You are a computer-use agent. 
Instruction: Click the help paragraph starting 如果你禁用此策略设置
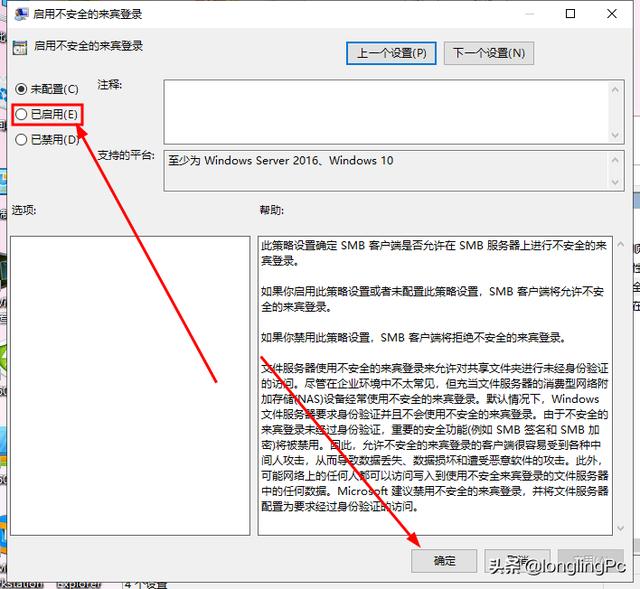tap(413, 338)
